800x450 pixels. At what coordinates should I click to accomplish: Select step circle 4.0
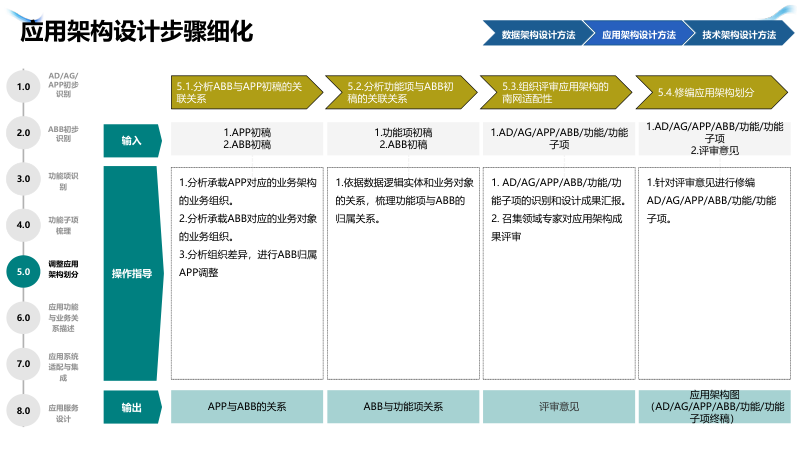[23, 225]
